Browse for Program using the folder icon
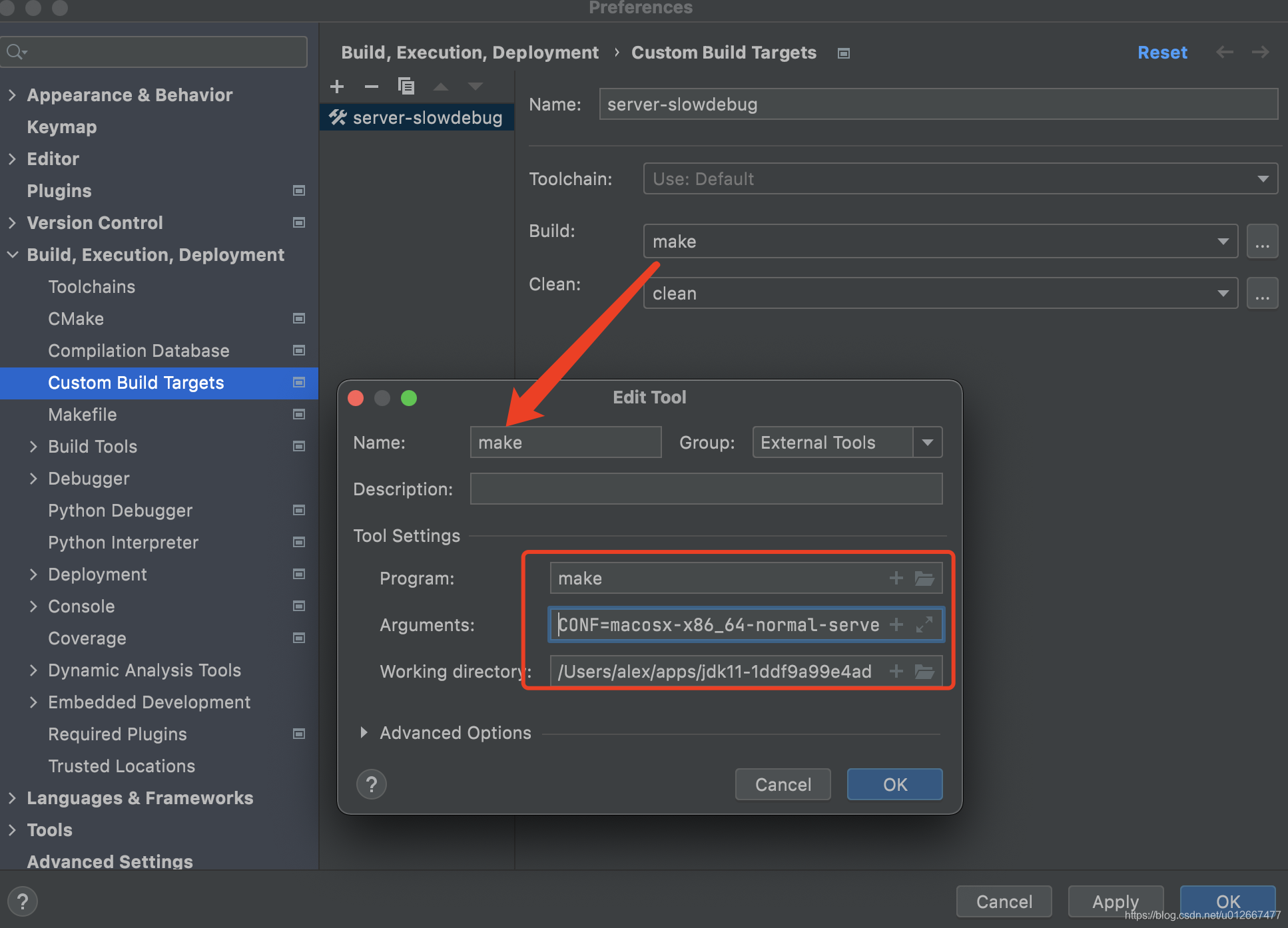The image size is (1288, 928). click(924, 578)
